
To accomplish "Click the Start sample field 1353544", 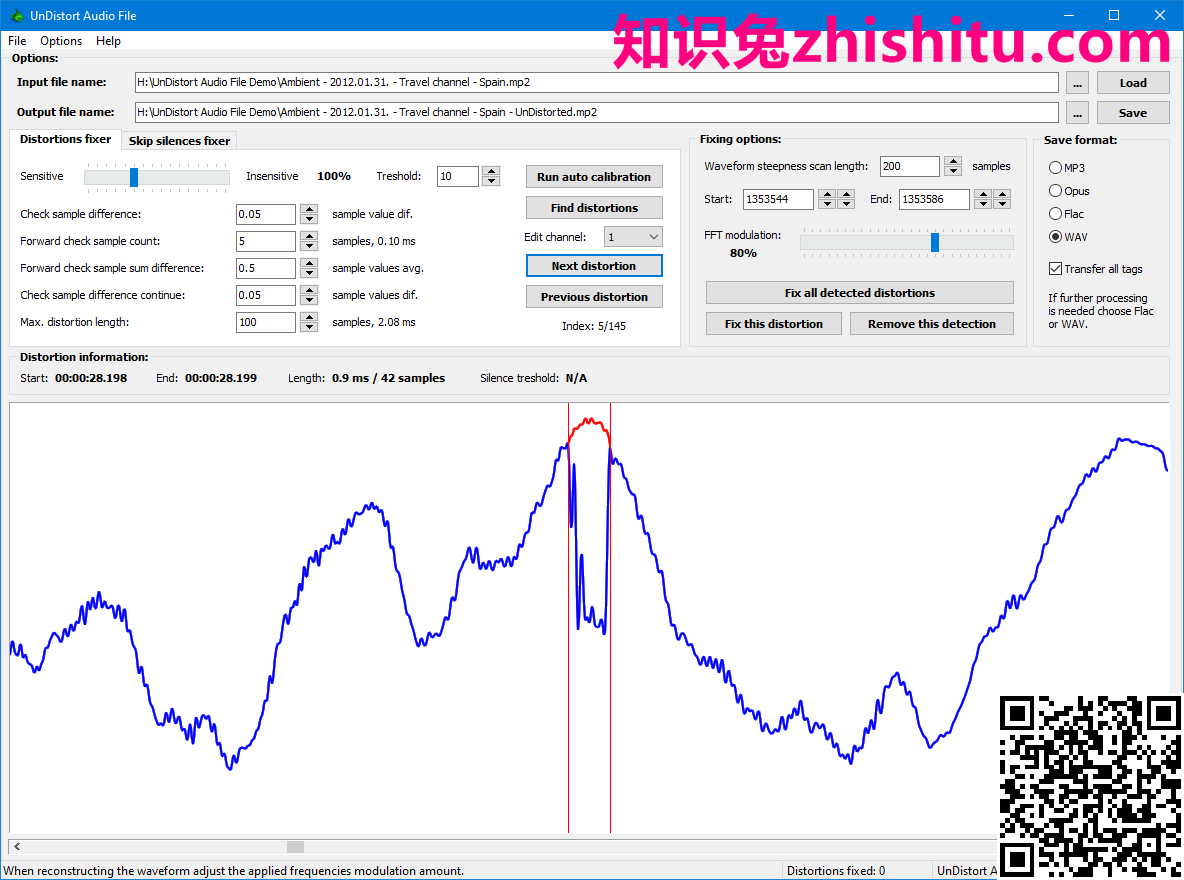I will [779, 199].
